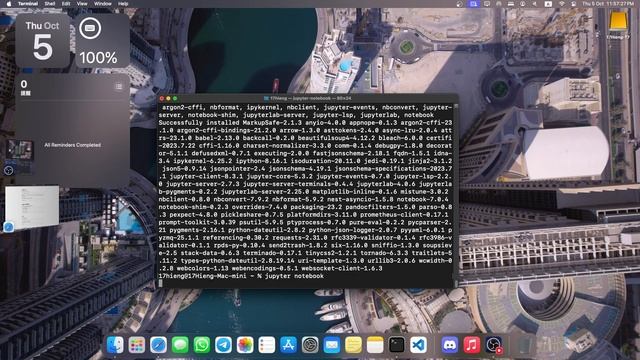Open WhatsApp from the Dock

tap(202, 345)
